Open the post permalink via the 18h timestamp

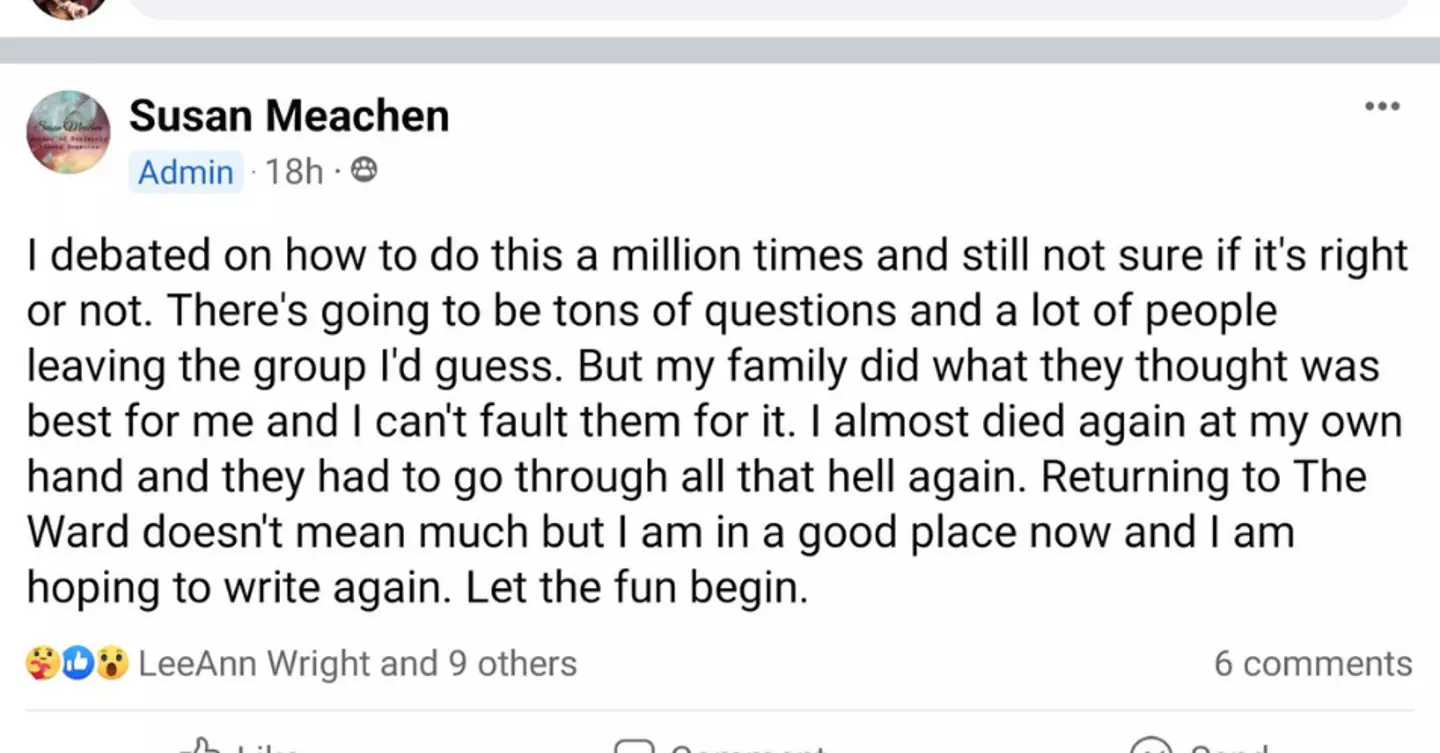pyautogui.click(x=292, y=171)
